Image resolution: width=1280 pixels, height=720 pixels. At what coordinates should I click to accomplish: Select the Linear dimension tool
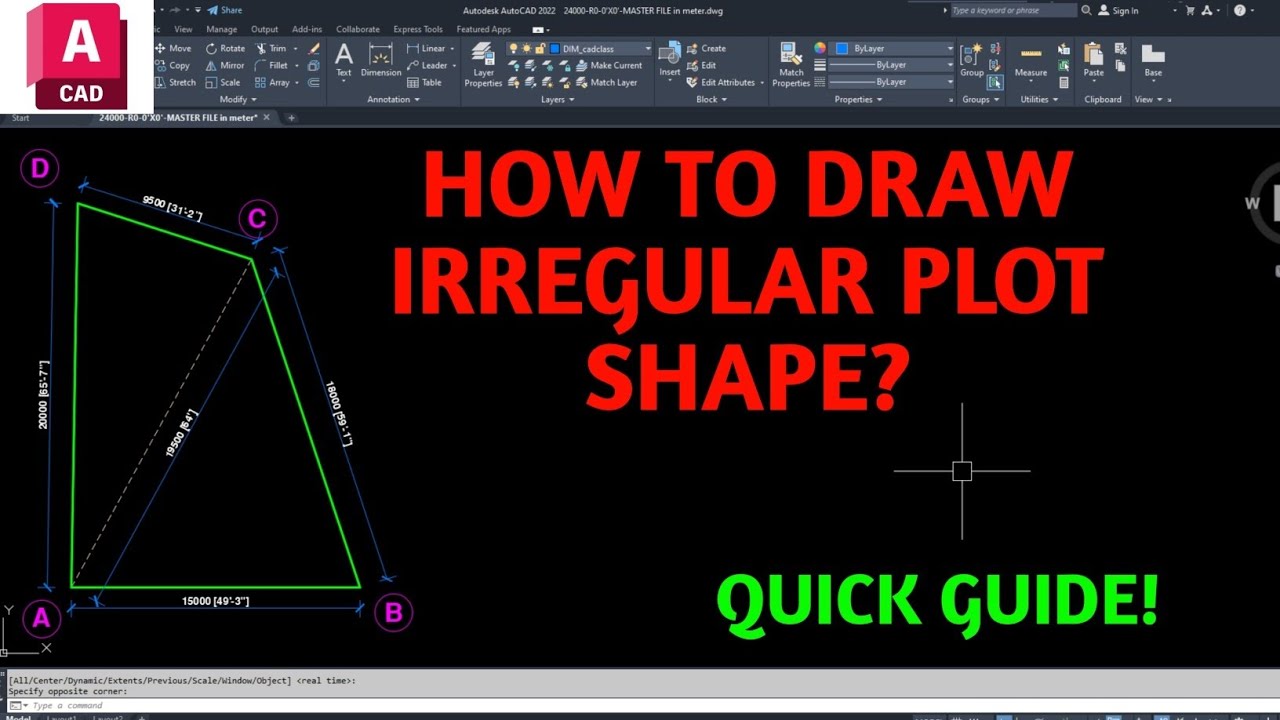(x=427, y=48)
